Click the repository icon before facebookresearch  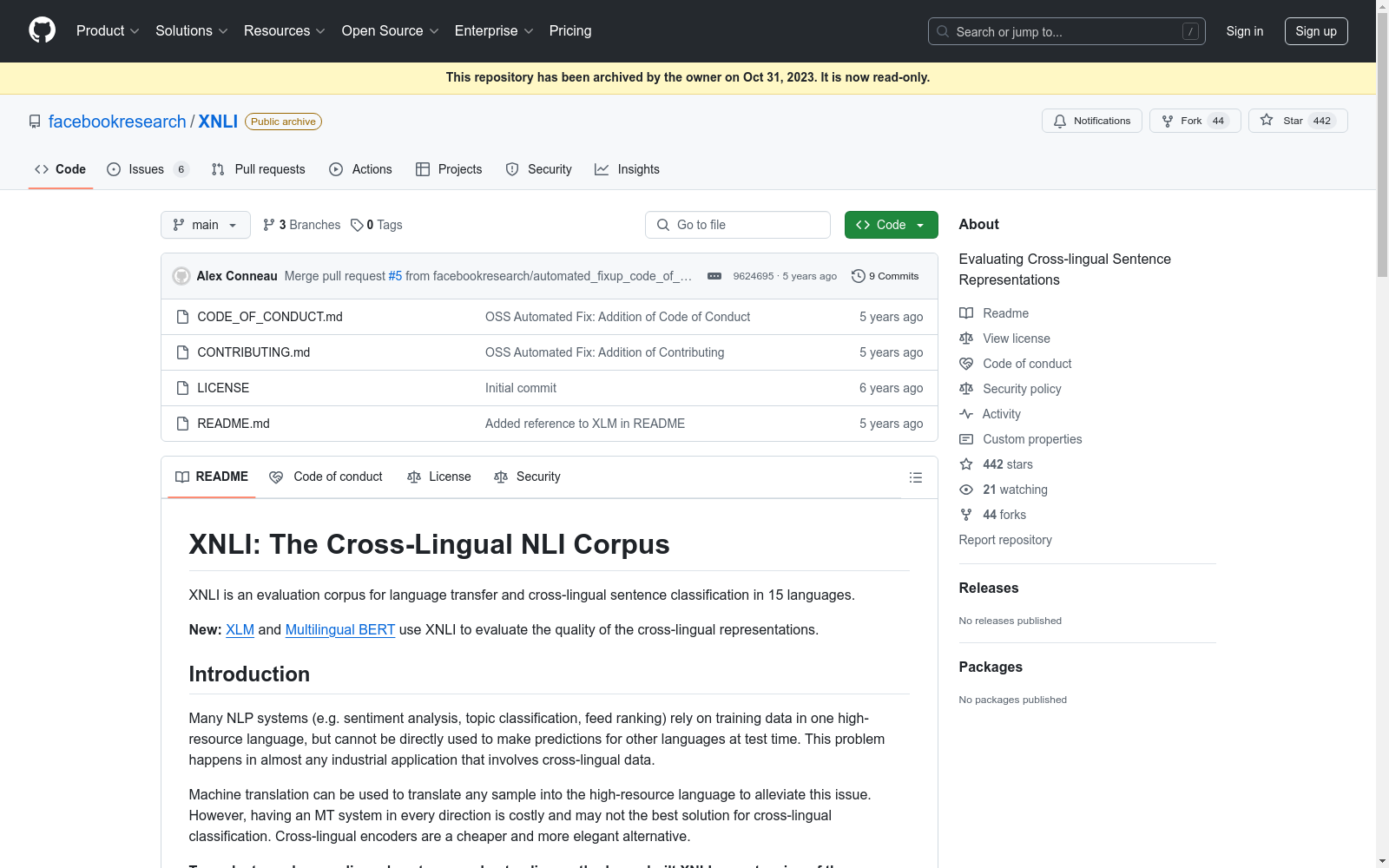[x=35, y=122]
